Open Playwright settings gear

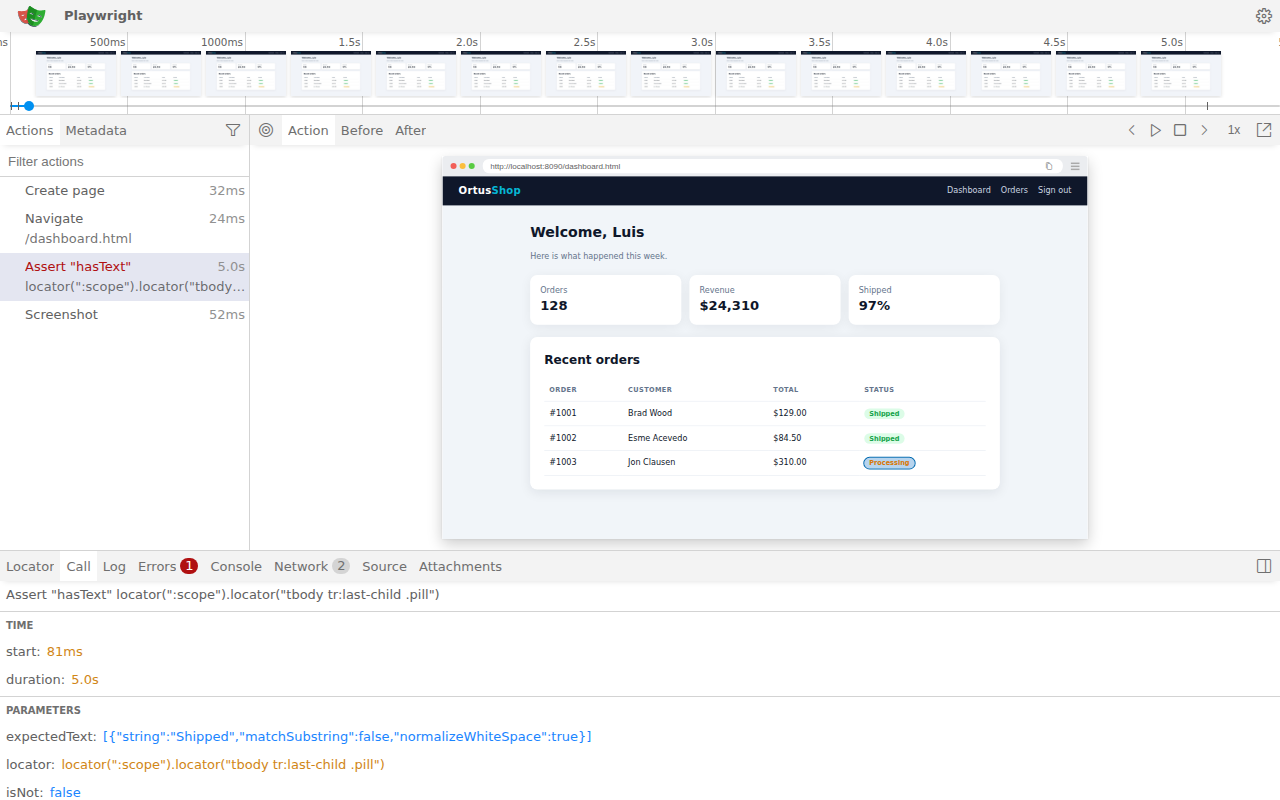coord(1264,16)
